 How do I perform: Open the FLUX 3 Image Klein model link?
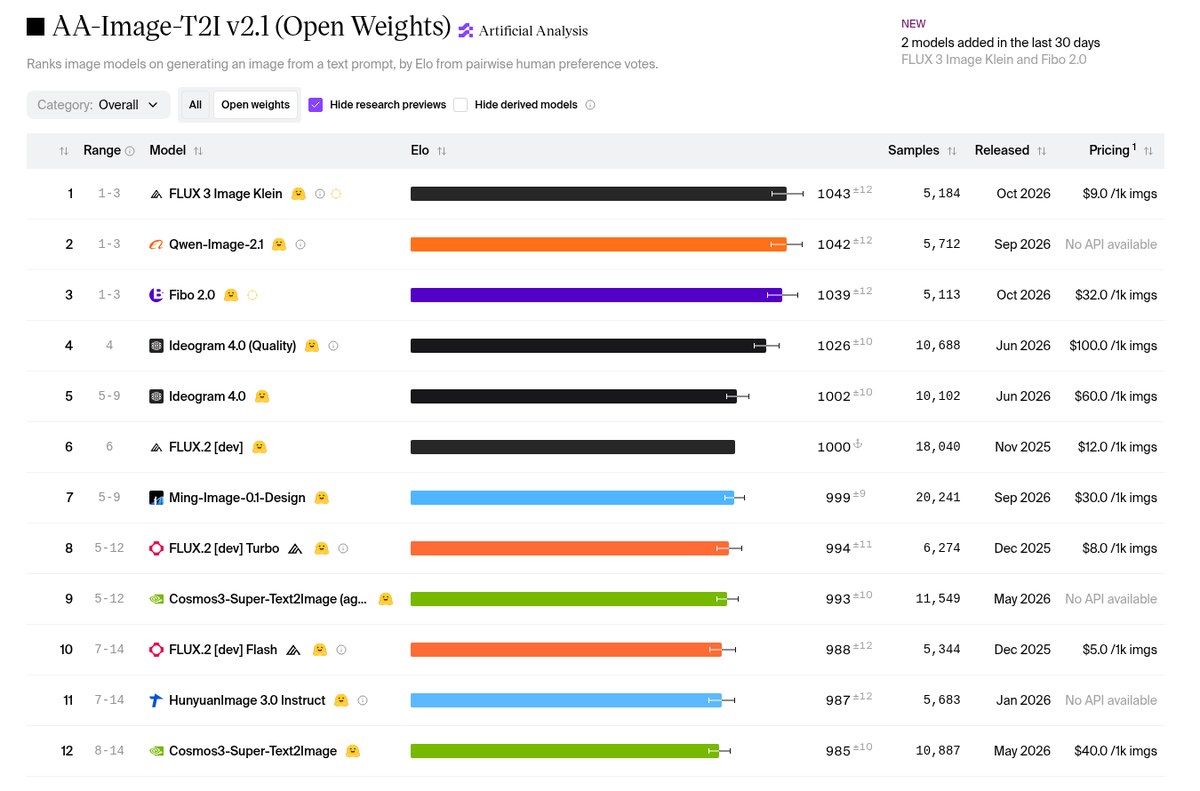point(226,194)
